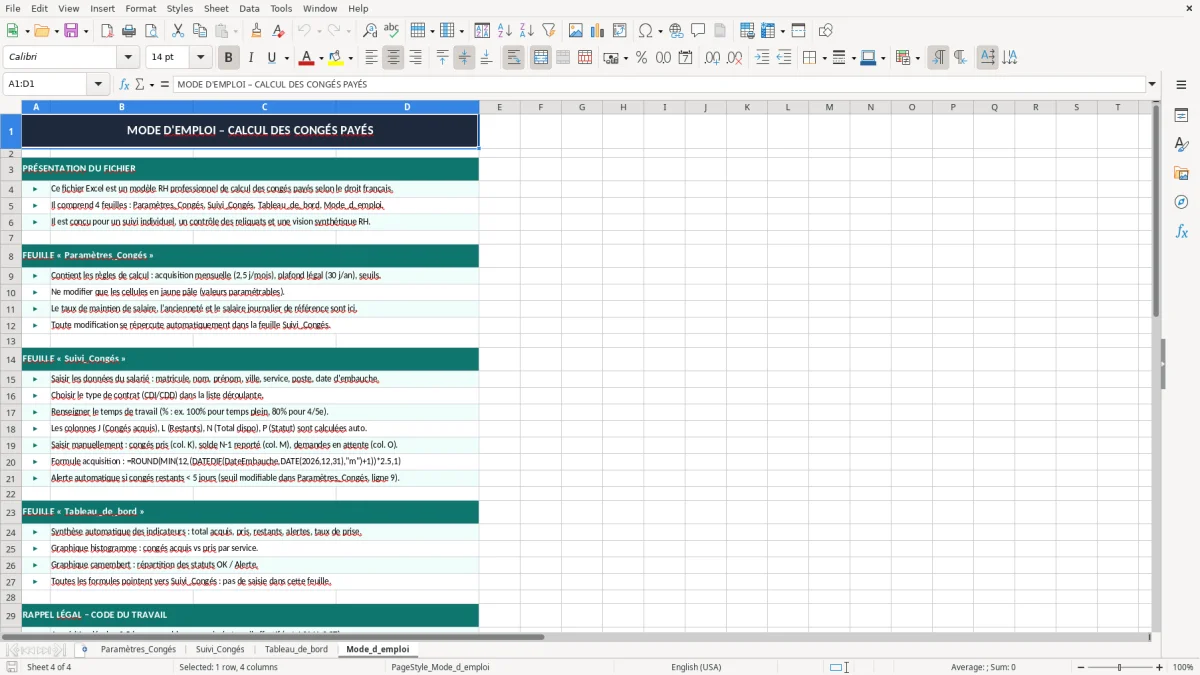Open the background color dropdown arrow
This screenshot has height=675, width=1200.
point(350,58)
